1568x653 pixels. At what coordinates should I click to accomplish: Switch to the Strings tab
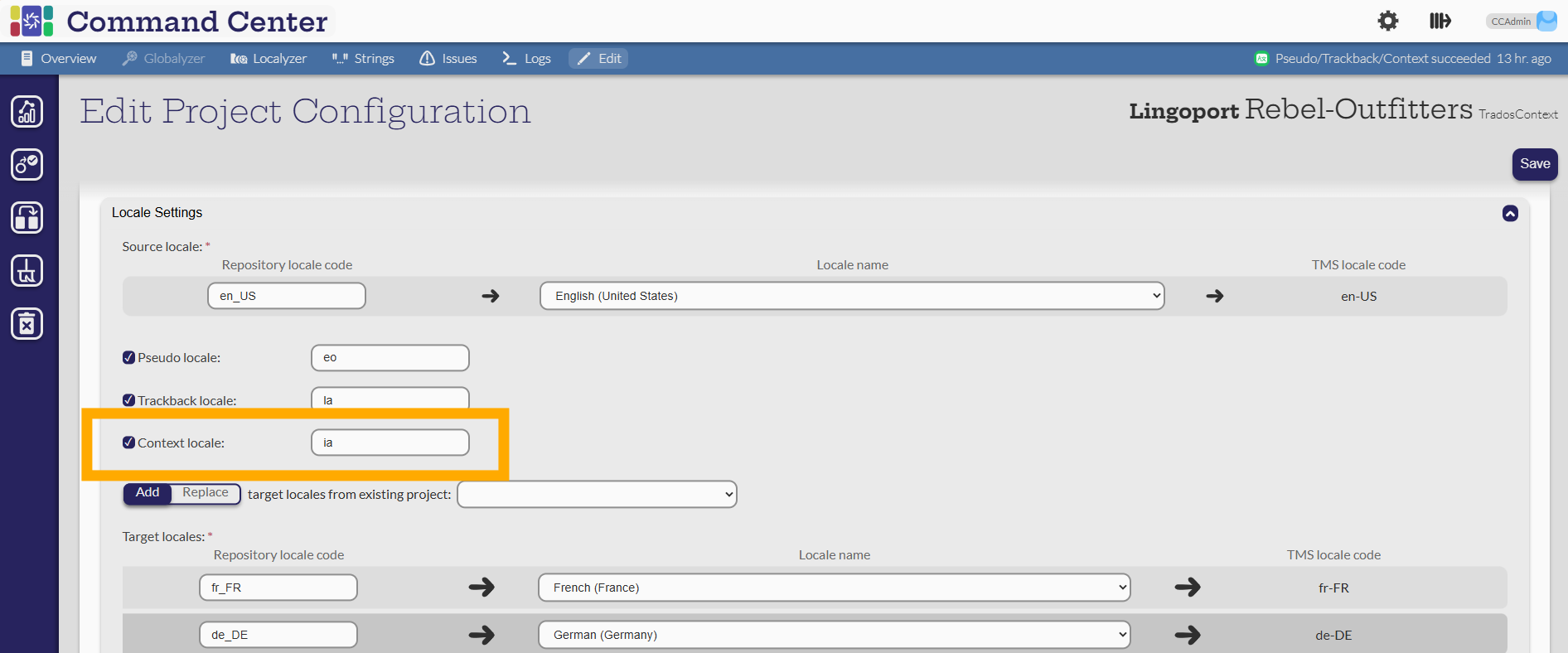364,59
